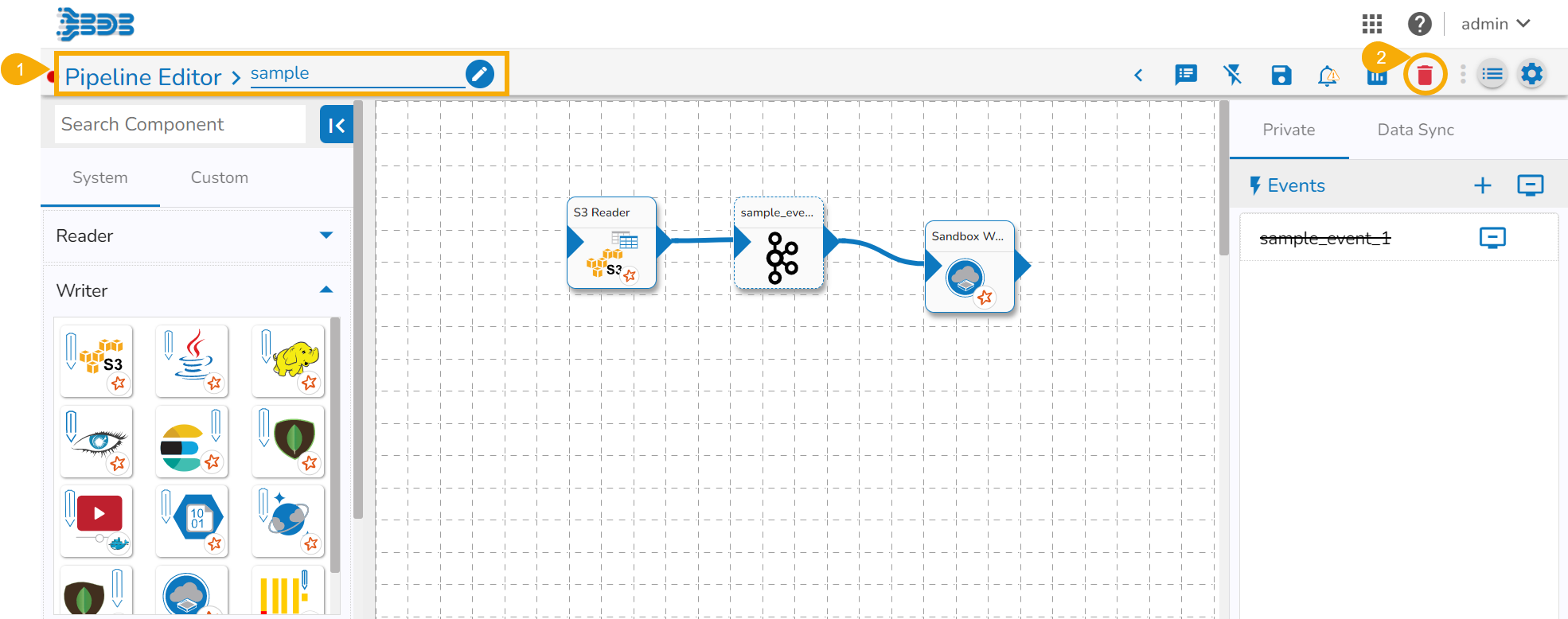This screenshot has height=619, width=1568.
Task: Switch to the Custom components tab
Action: (x=220, y=177)
